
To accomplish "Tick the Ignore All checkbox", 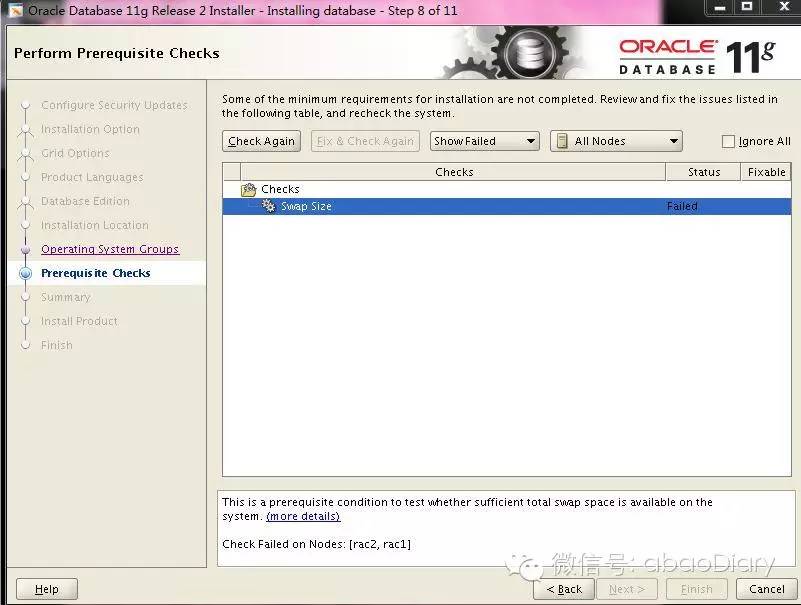I will click(x=728, y=142).
